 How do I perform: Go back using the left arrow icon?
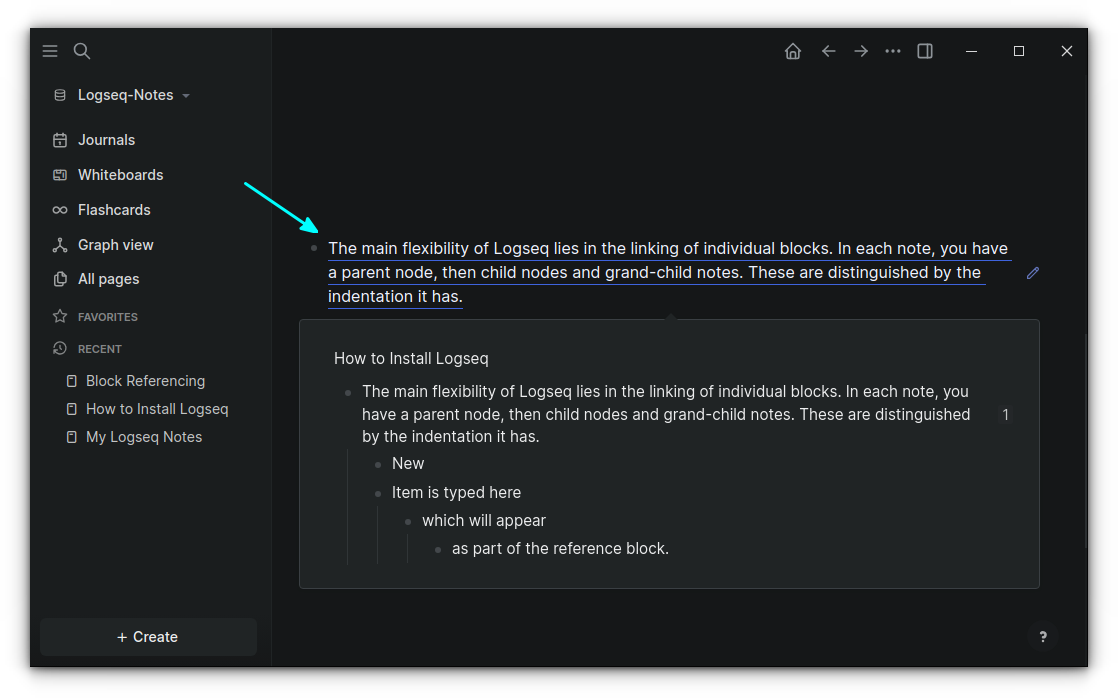coord(829,51)
